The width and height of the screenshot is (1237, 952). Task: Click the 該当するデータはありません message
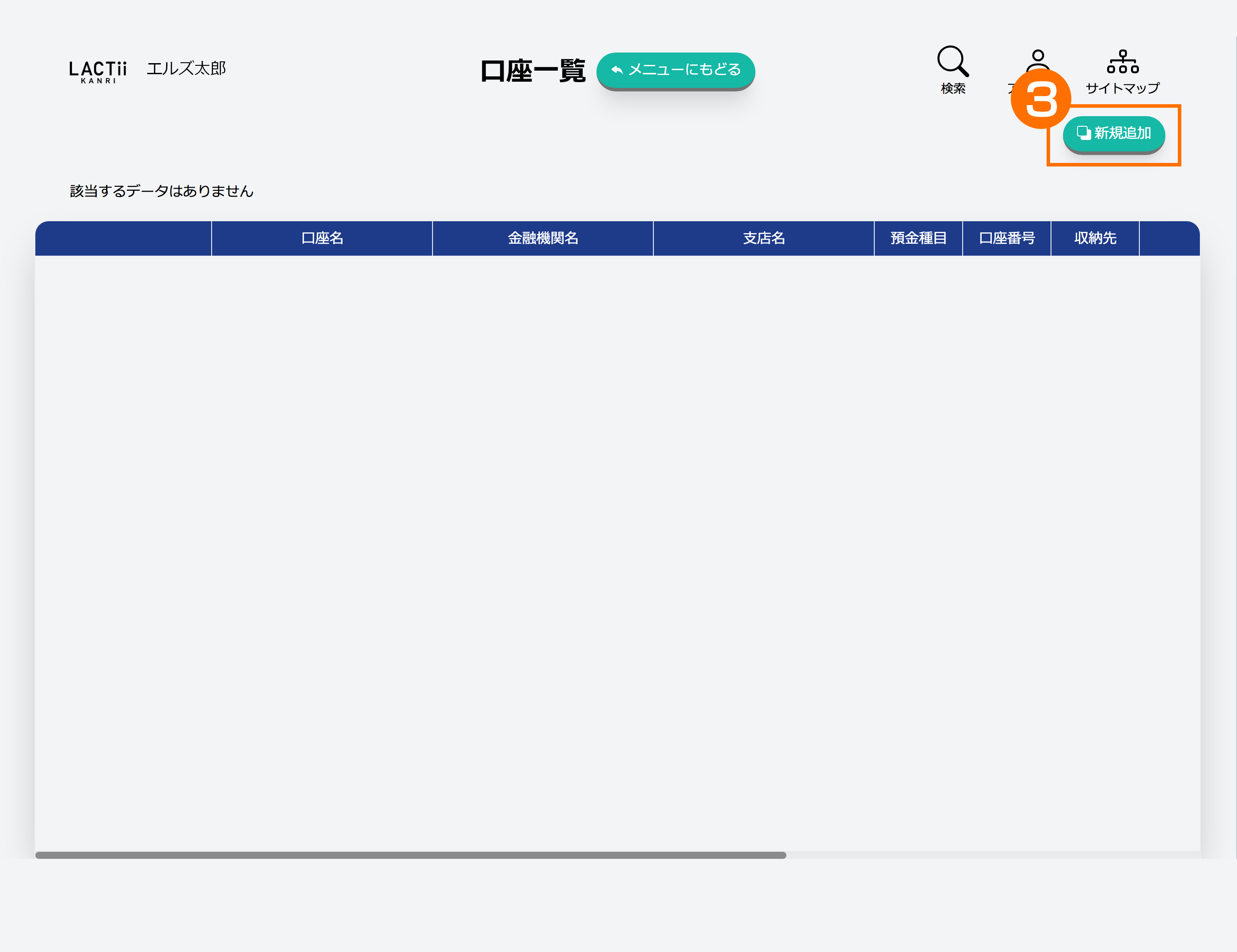click(x=161, y=191)
